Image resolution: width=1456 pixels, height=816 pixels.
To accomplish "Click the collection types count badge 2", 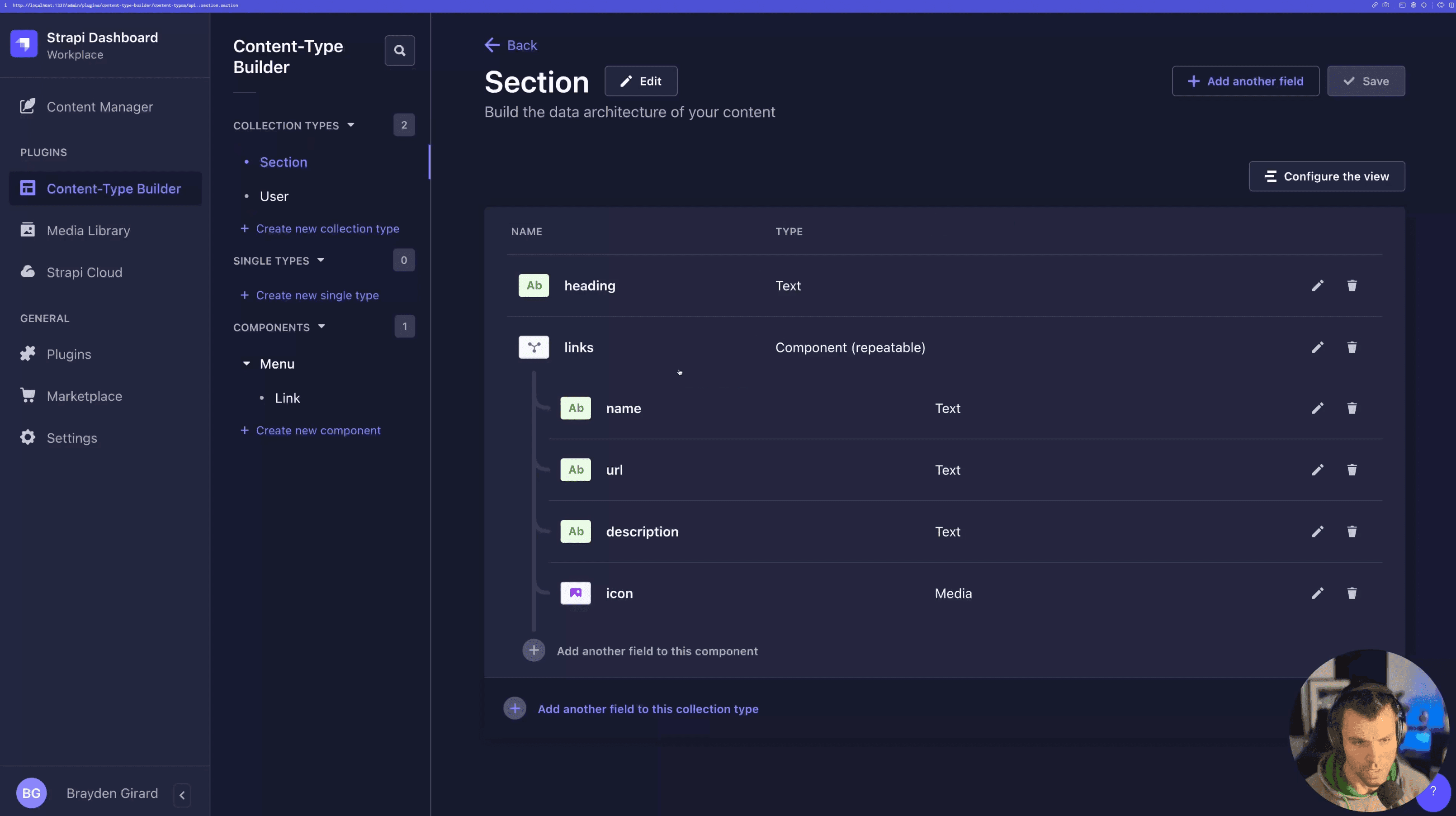I will 403,125.
